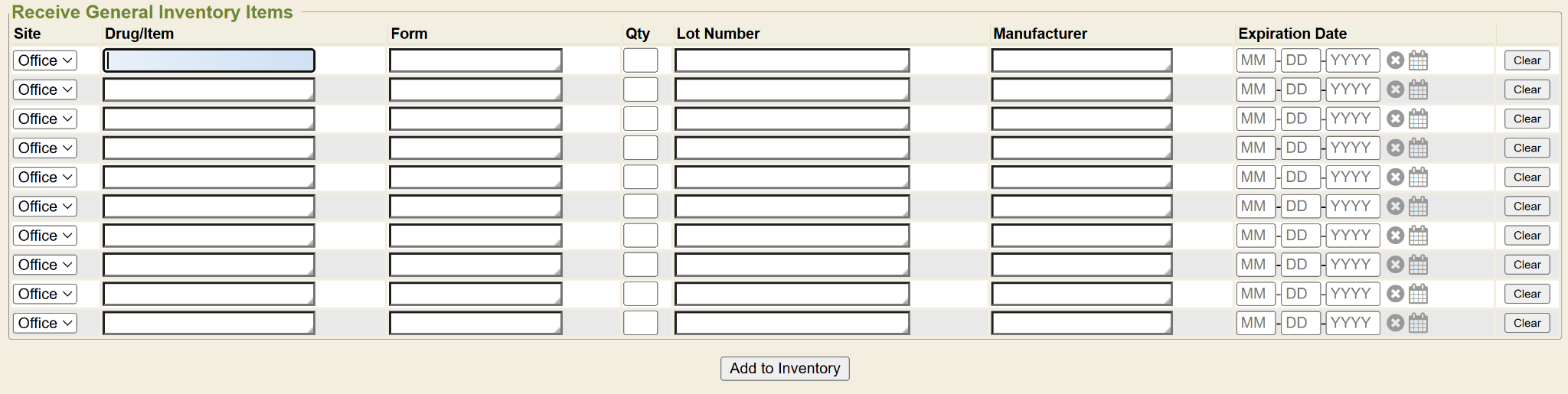Click the Add to Inventory button
The width and height of the screenshot is (1568, 394).
[785, 368]
